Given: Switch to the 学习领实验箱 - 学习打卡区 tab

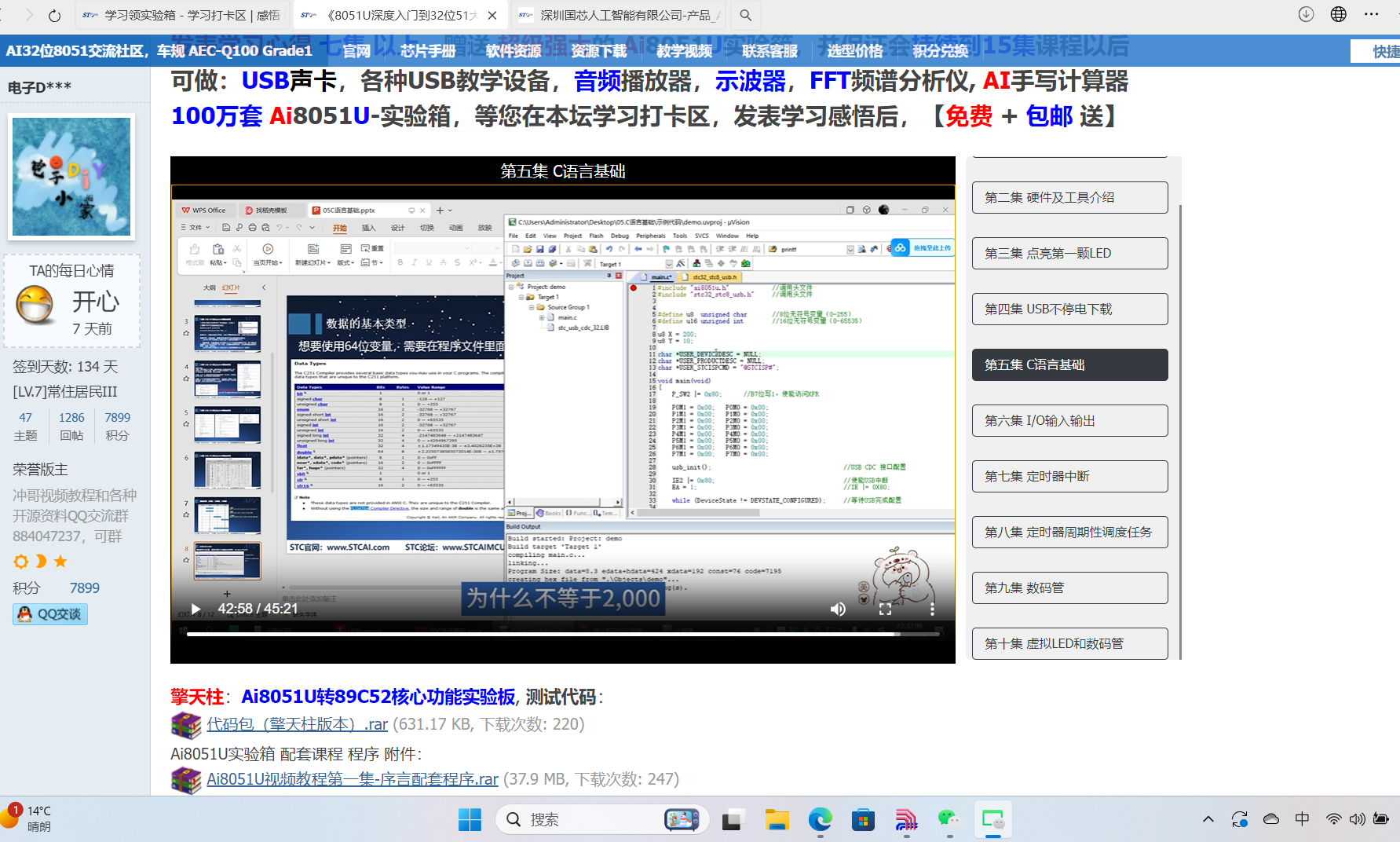Looking at the screenshot, I should coord(182,15).
